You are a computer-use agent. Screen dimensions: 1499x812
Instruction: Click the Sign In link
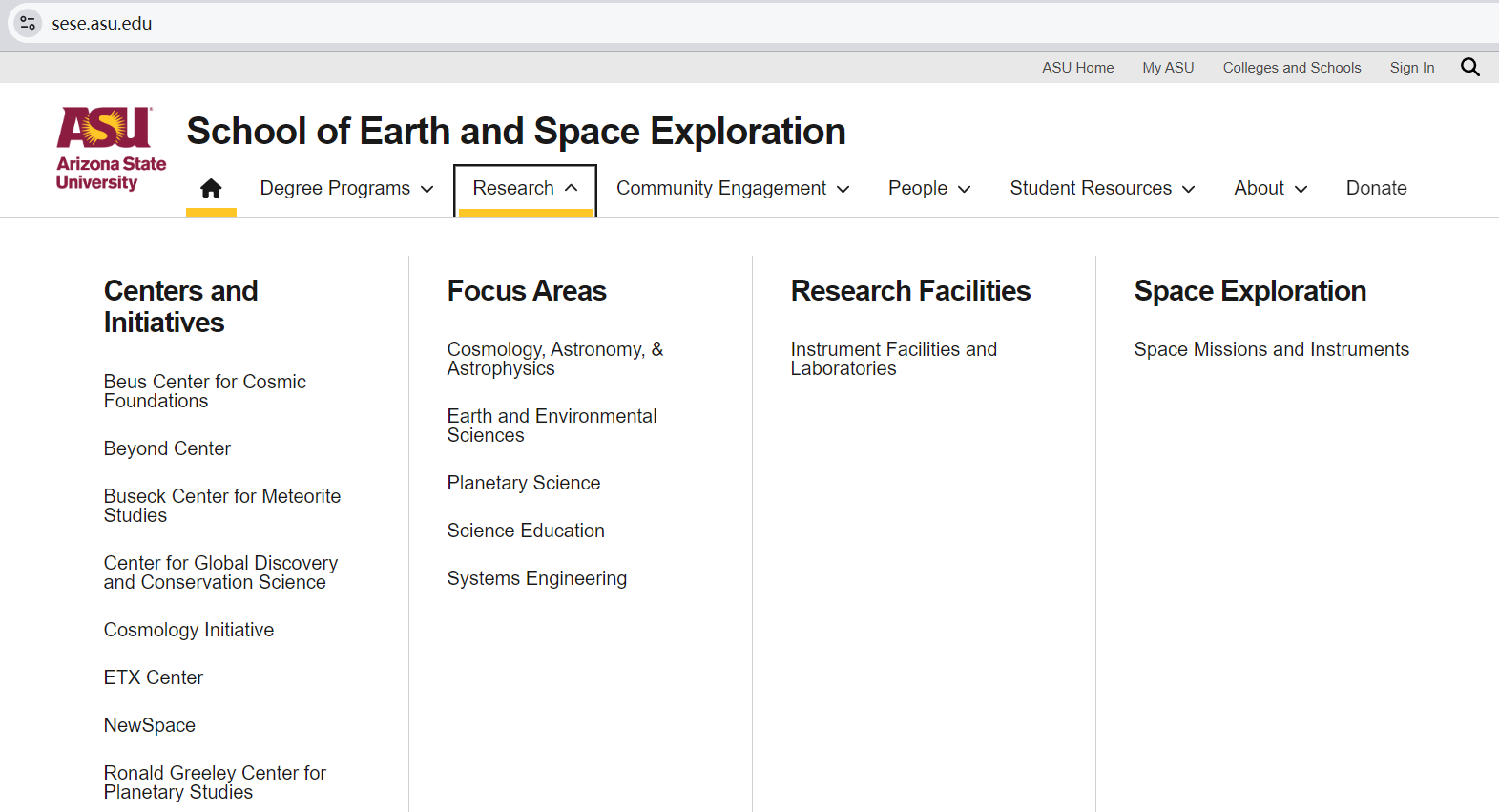click(x=1411, y=68)
